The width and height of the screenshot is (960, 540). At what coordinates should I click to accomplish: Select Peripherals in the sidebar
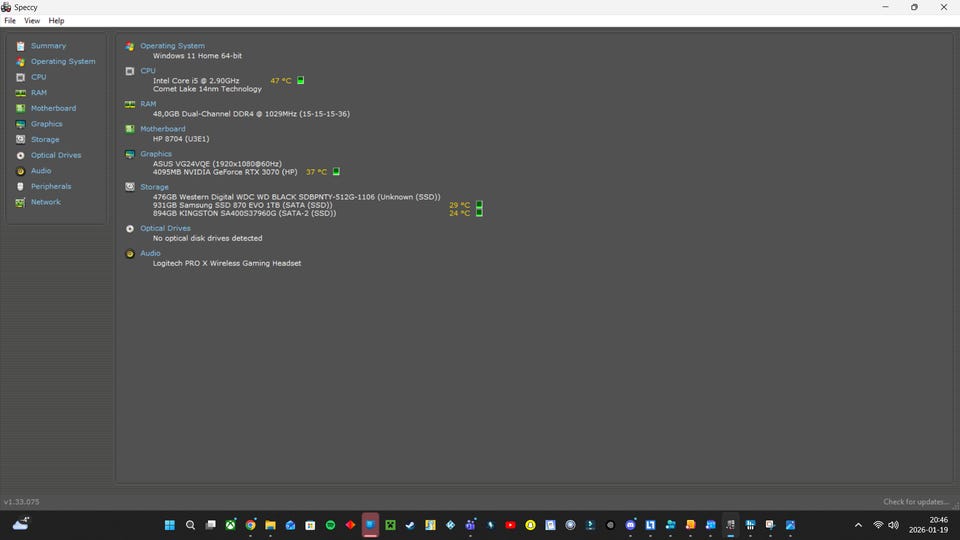point(51,186)
